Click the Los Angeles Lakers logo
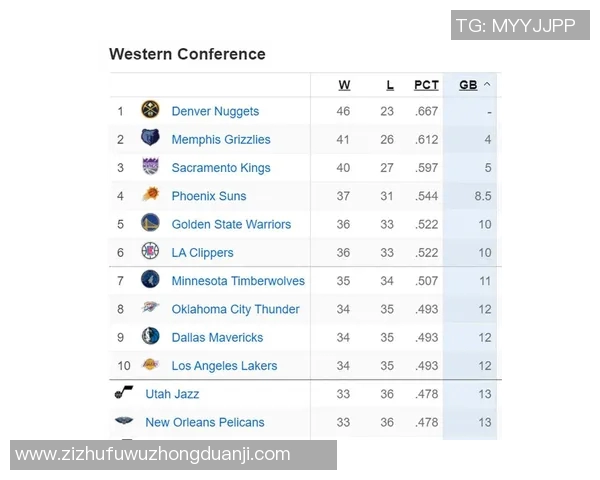Image resolution: width=600 pixels, height=480 pixels. click(x=150, y=365)
